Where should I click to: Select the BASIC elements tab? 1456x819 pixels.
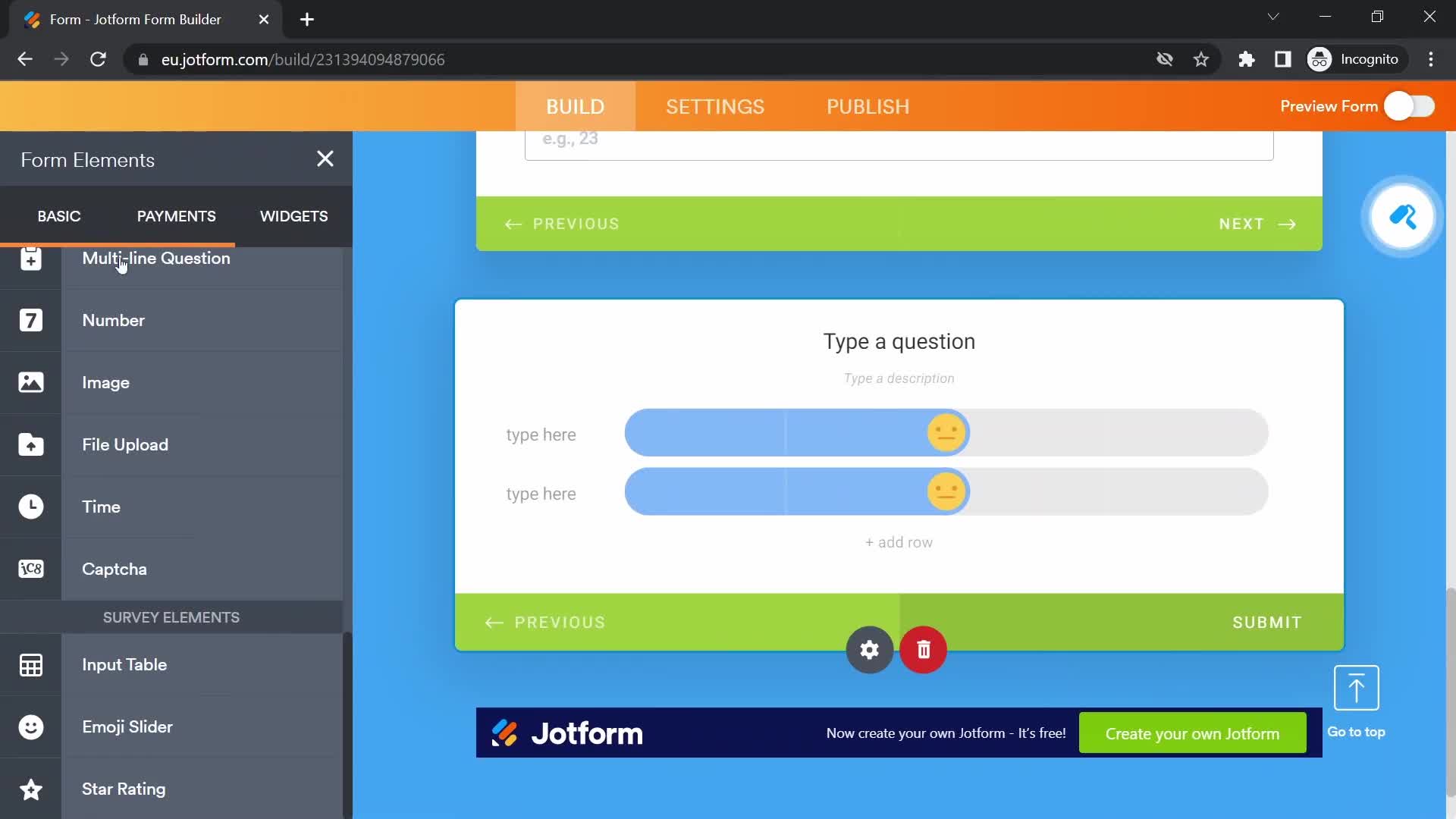pyautogui.click(x=58, y=216)
